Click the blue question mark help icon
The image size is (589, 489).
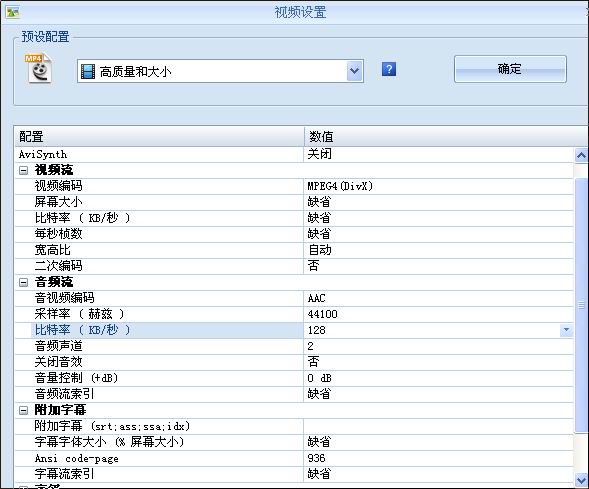pos(389,69)
